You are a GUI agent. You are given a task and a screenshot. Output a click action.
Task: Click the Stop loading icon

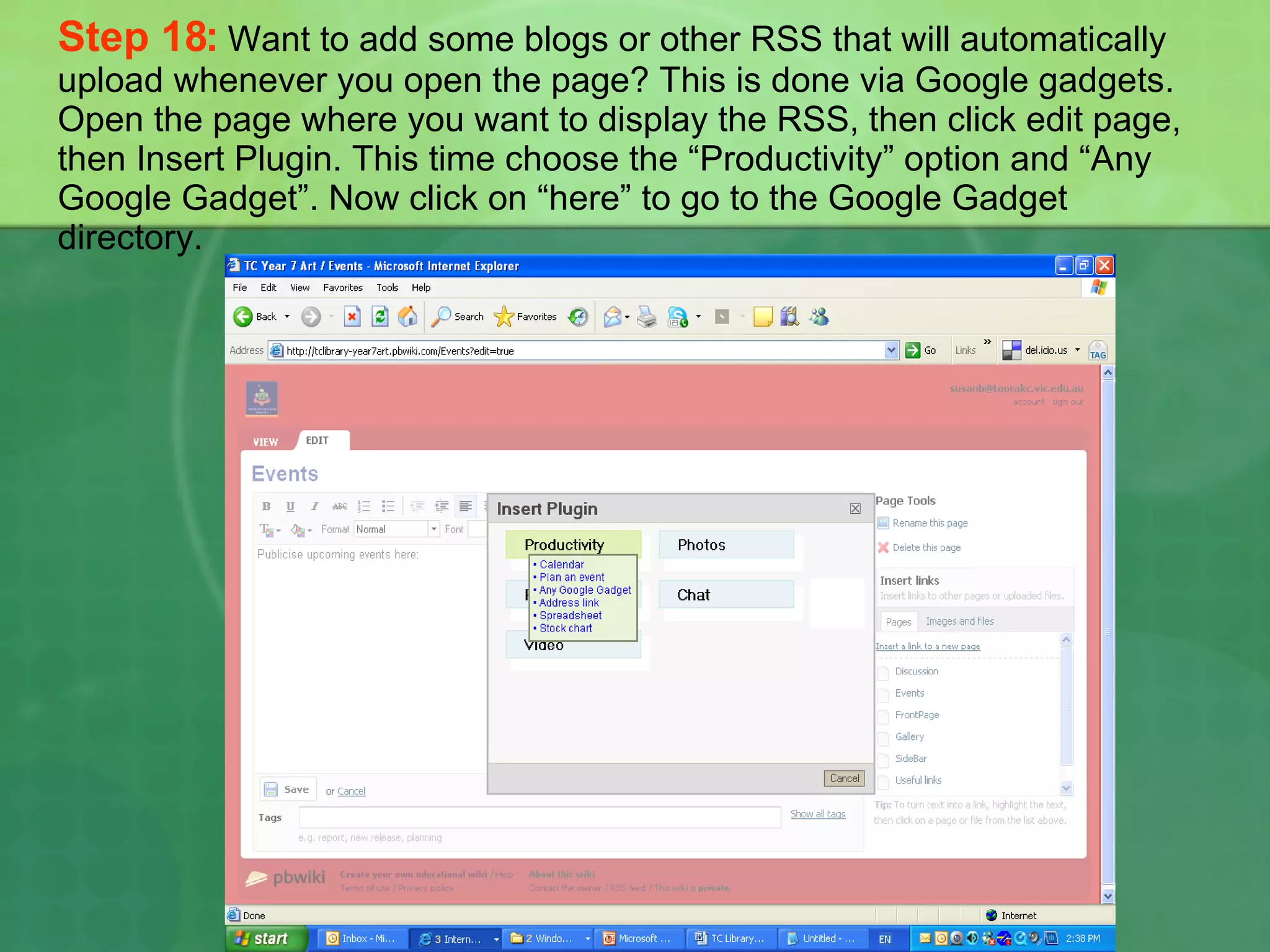click(x=352, y=317)
